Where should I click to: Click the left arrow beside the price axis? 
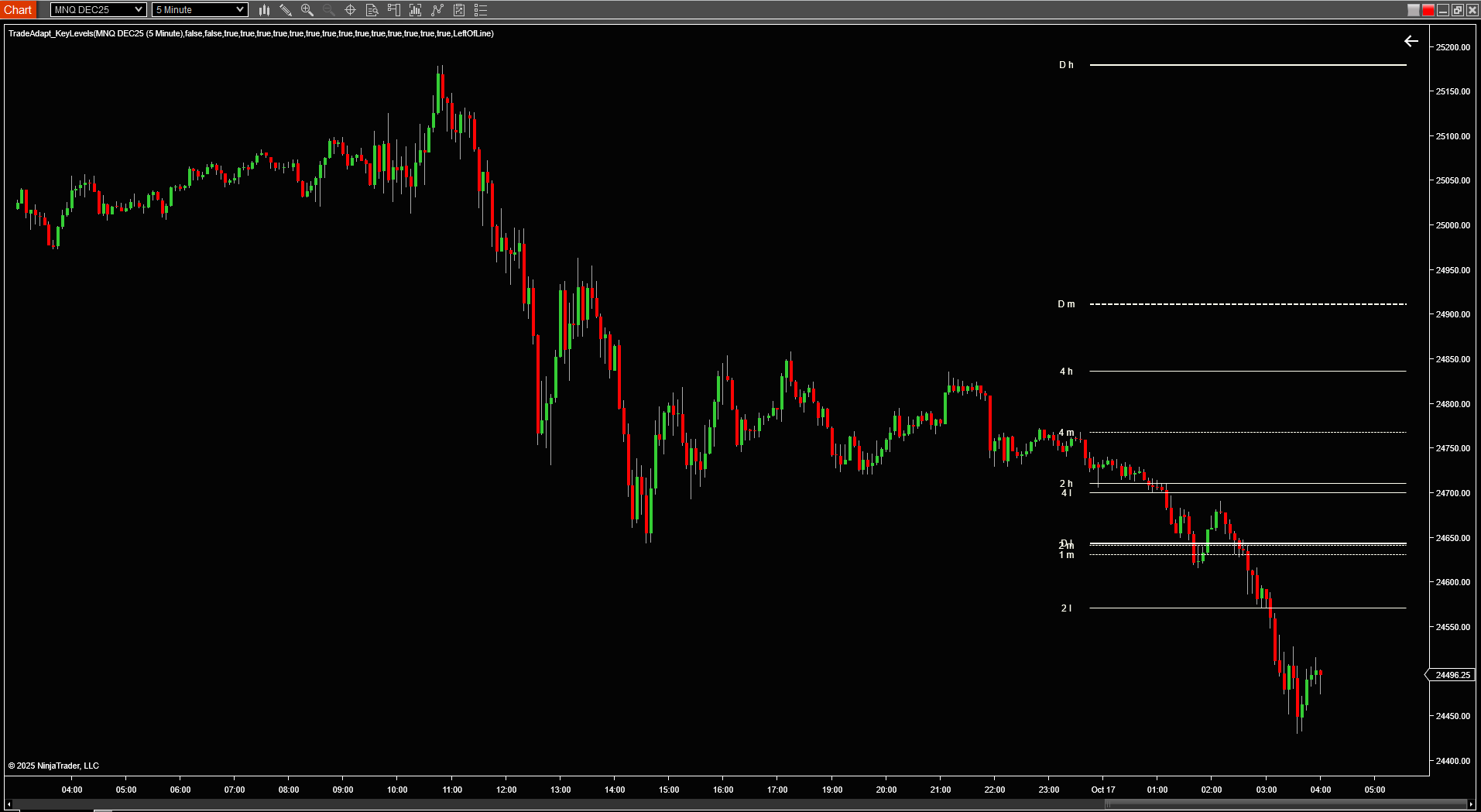[1411, 42]
